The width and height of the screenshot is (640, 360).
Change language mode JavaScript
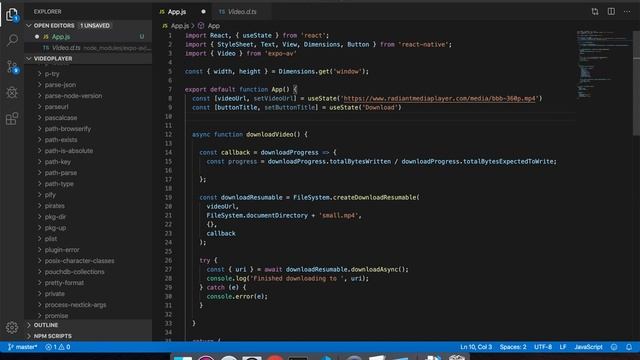coord(588,347)
